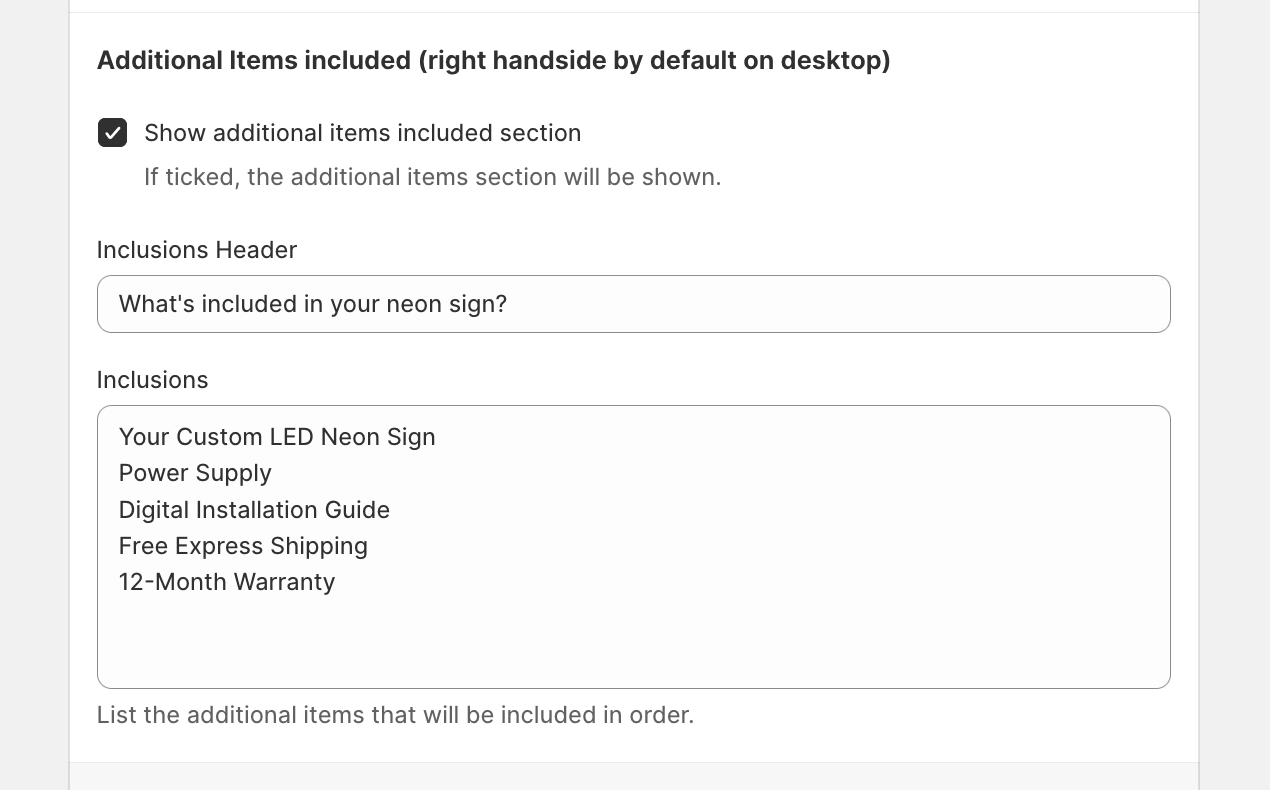1270x790 pixels.
Task: Click the word 'What's' in the header field
Action: [x=156, y=304]
